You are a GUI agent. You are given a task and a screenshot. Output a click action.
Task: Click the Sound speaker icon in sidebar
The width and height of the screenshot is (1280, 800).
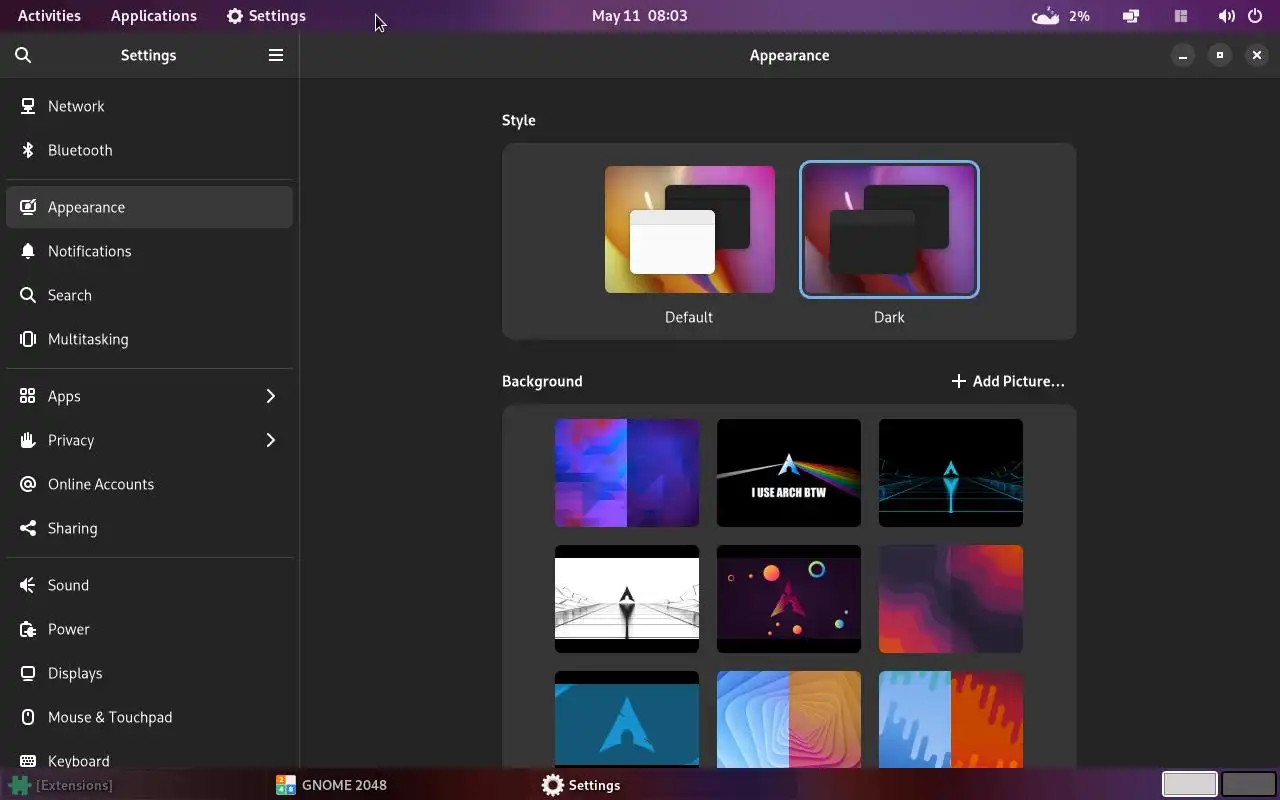28,585
